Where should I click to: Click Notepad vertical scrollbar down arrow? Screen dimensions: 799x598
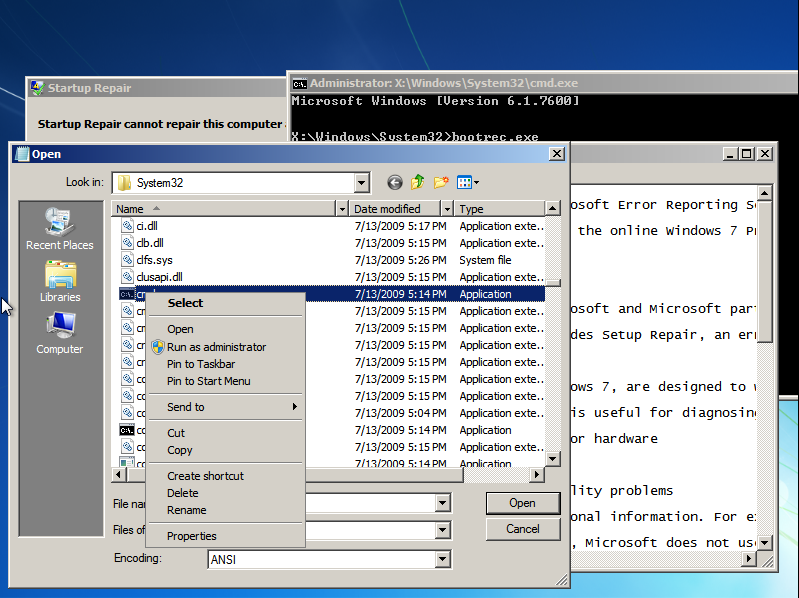click(x=764, y=542)
